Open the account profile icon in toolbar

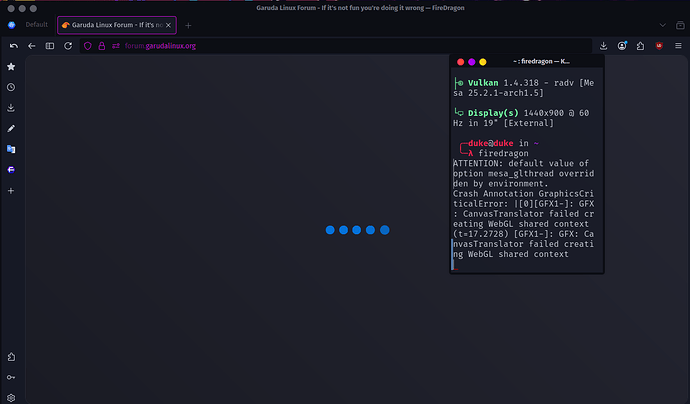point(623,45)
